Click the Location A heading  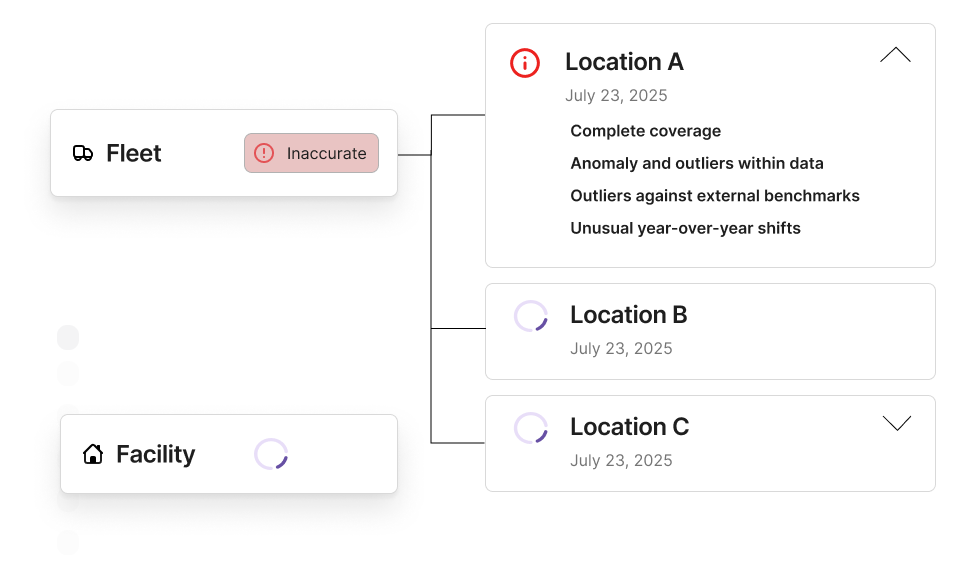click(624, 62)
